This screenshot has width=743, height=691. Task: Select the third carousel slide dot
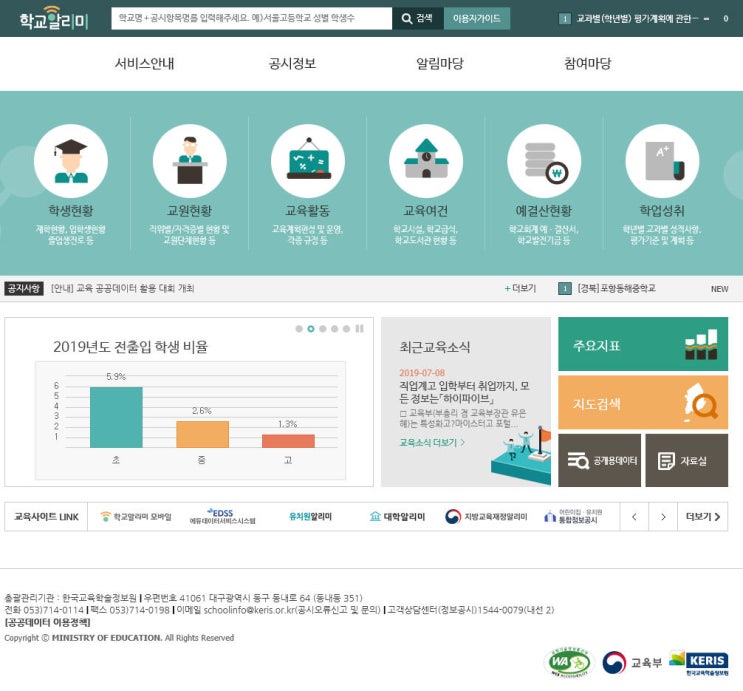323,328
